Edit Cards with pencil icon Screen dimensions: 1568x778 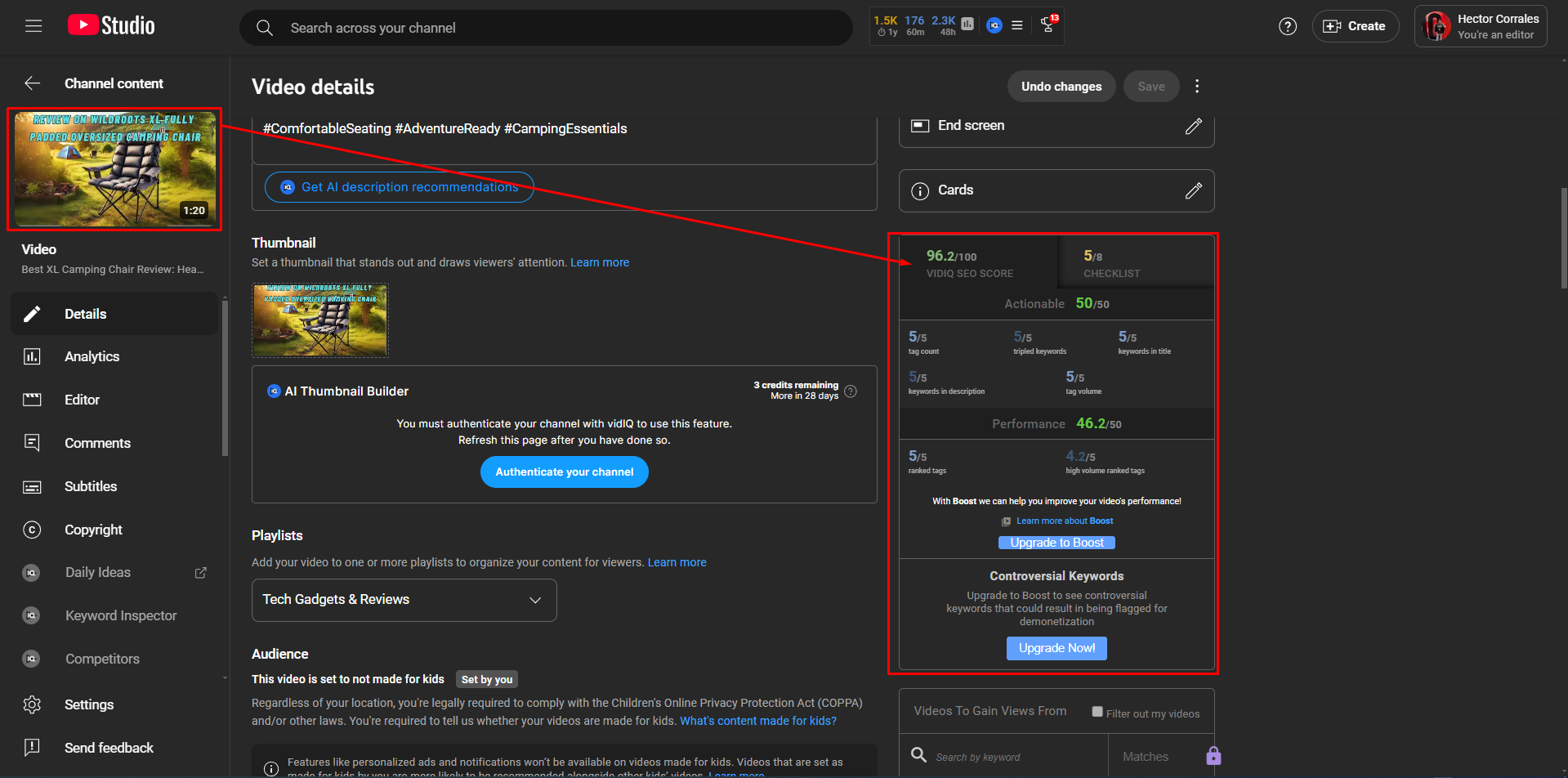1194,190
